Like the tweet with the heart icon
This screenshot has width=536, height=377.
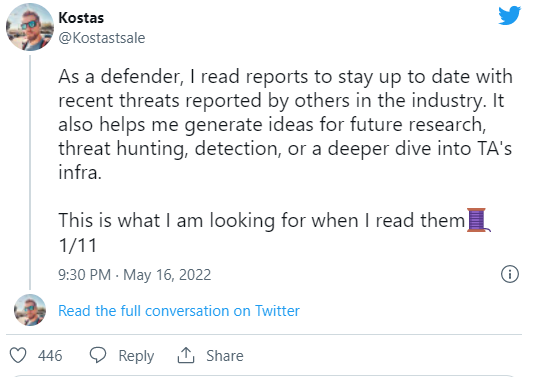[18, 355]
